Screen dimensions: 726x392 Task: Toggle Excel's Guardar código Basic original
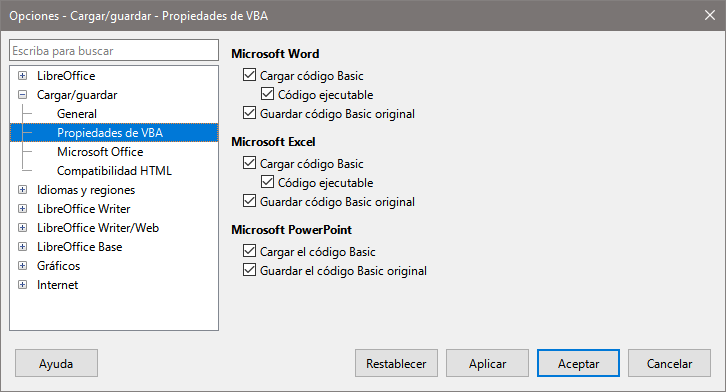(x=250, y=201)
